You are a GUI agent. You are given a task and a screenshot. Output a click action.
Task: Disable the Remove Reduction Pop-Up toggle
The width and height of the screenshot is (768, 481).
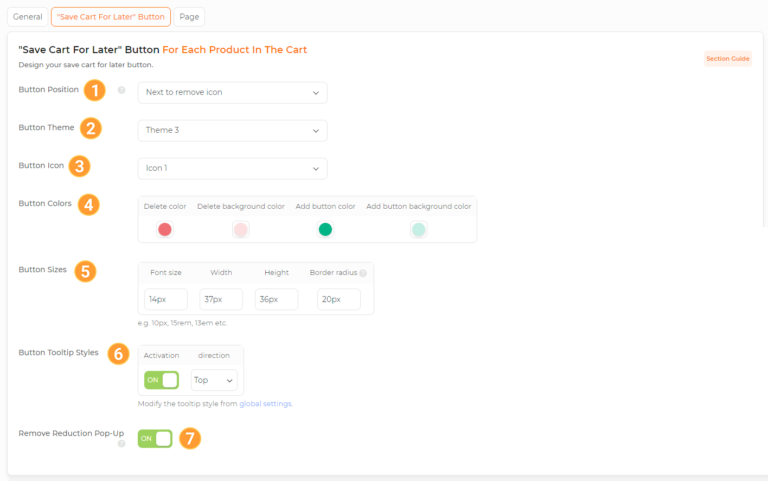pyautogui.click(x=155, y=438)
